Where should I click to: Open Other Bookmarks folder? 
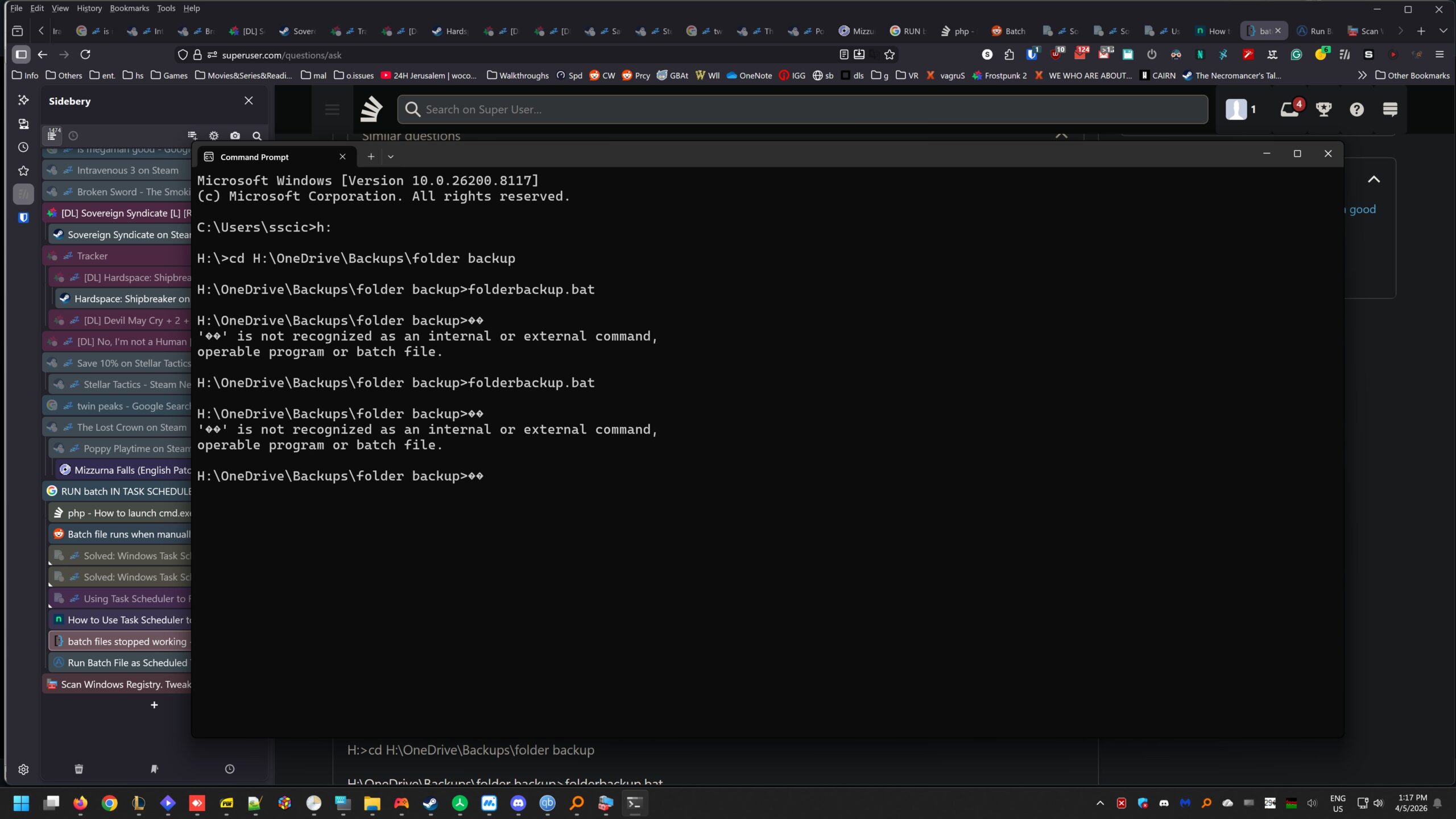point(1413,75)
